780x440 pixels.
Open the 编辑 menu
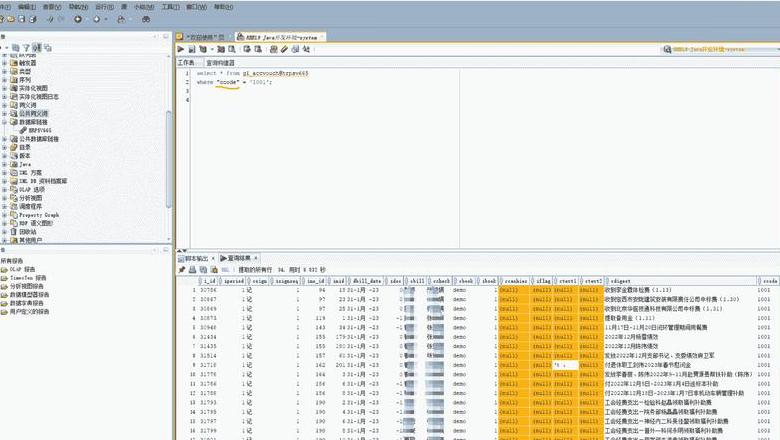pos(27,7)
